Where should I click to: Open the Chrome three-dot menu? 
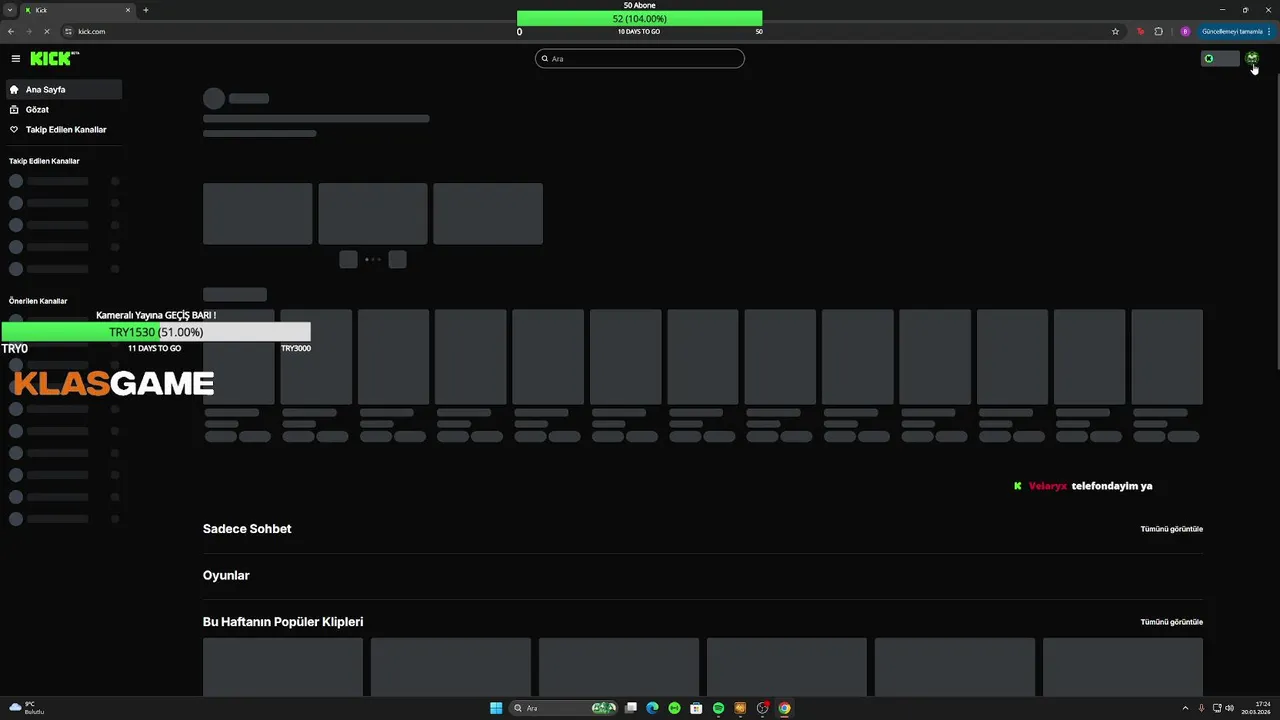[1269, 31]
